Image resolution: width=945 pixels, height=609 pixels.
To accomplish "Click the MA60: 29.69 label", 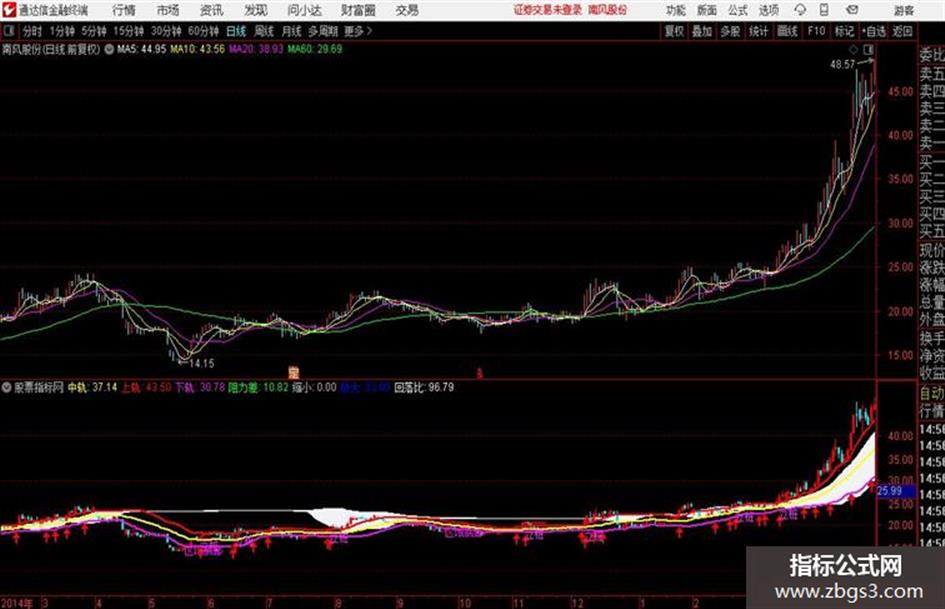I will [315, 49].
